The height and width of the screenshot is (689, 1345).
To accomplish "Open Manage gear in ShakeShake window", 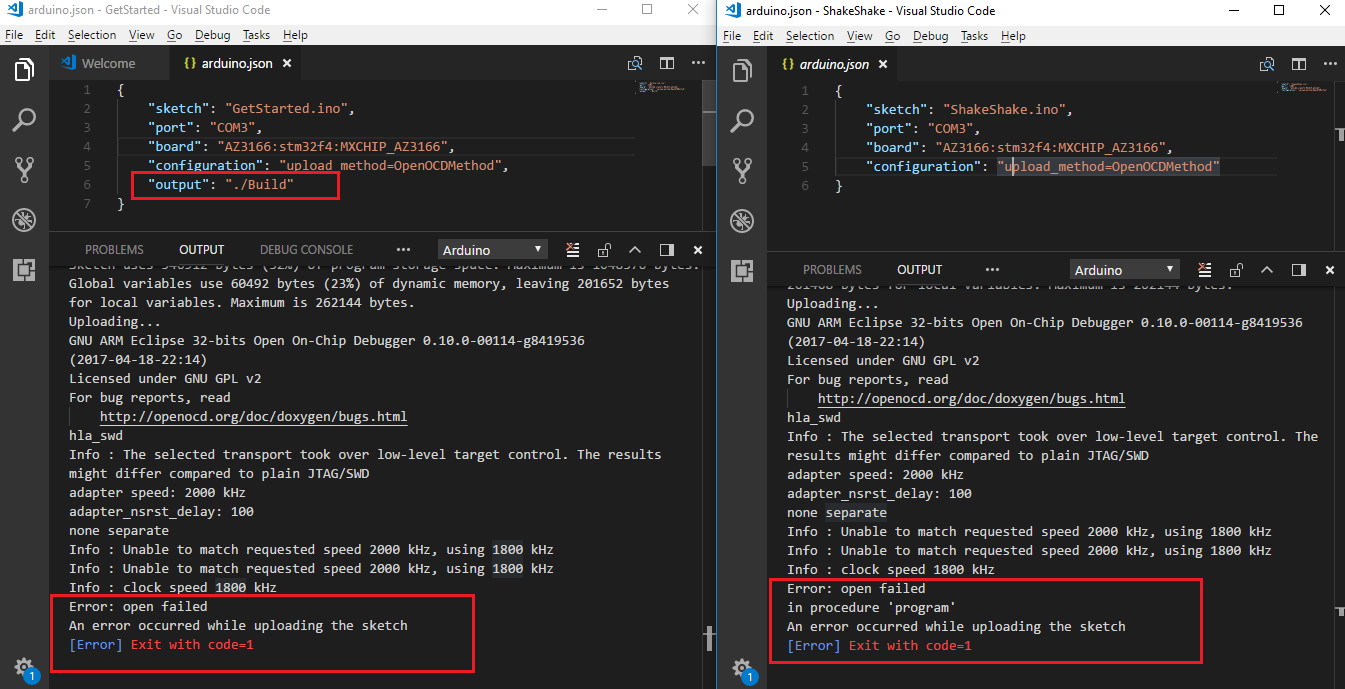I will pos(742,667).
